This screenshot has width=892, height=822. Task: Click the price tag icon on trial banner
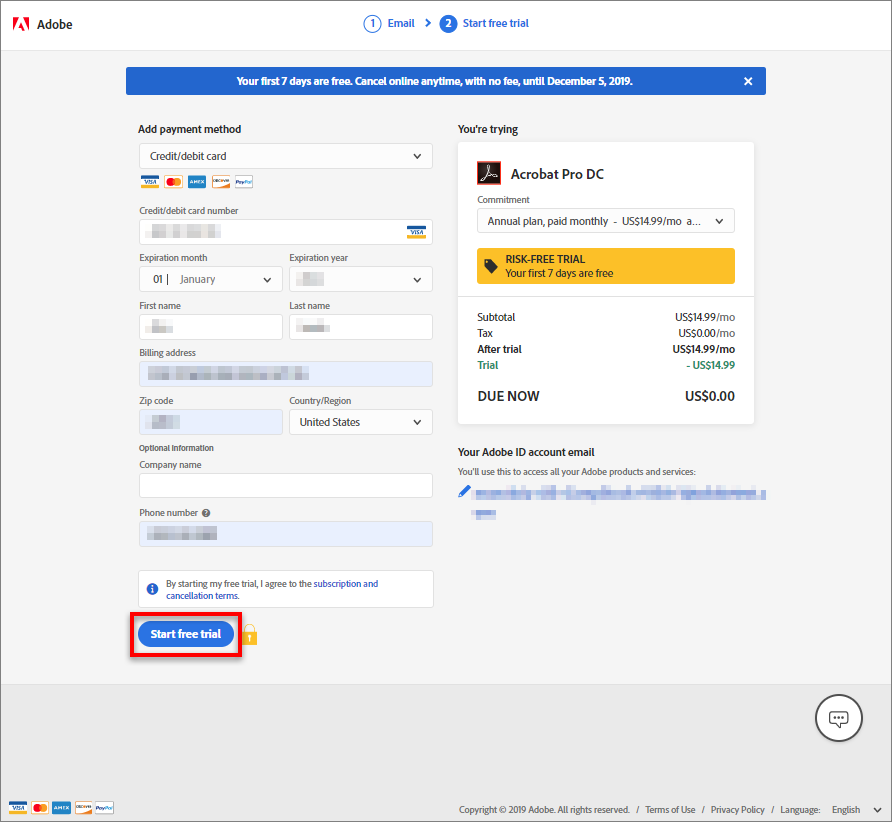click(x=490, y=266)
